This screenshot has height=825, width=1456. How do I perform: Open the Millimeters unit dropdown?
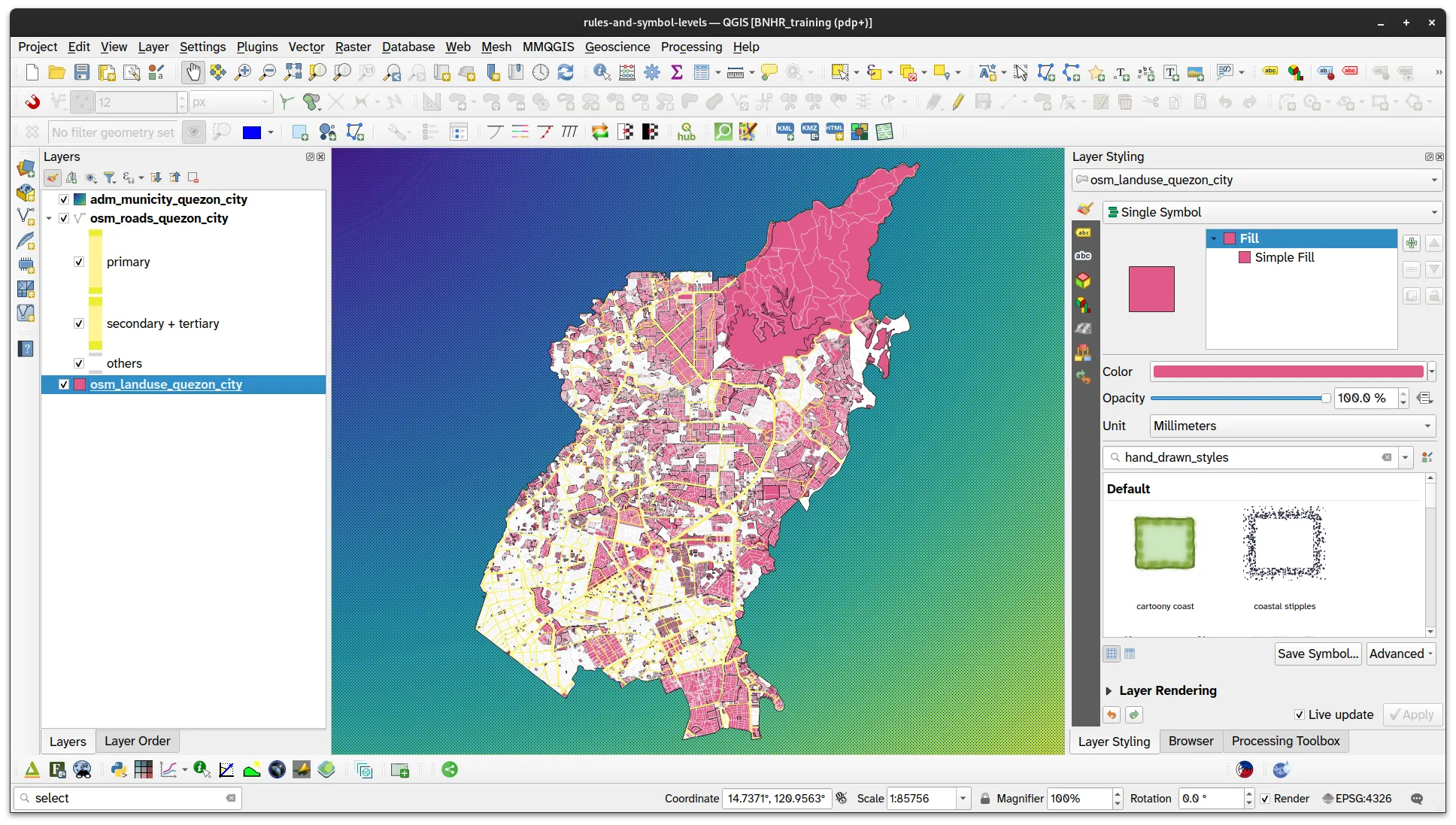coord(1292,426)
